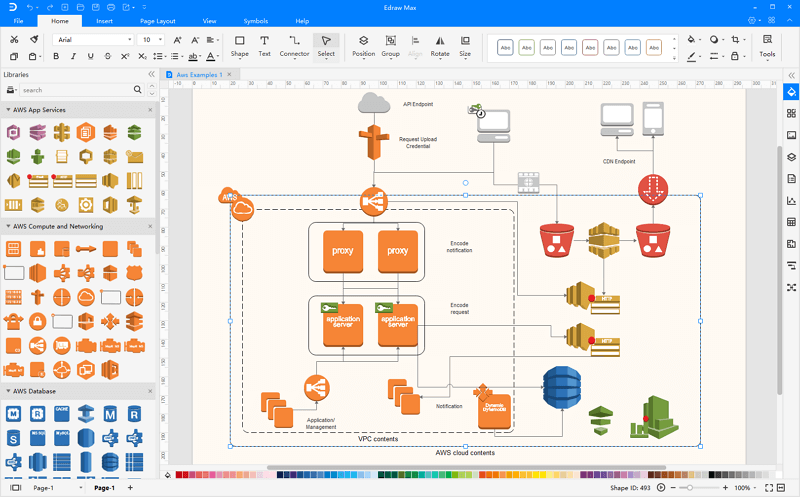Select the Shape tool

239,46
